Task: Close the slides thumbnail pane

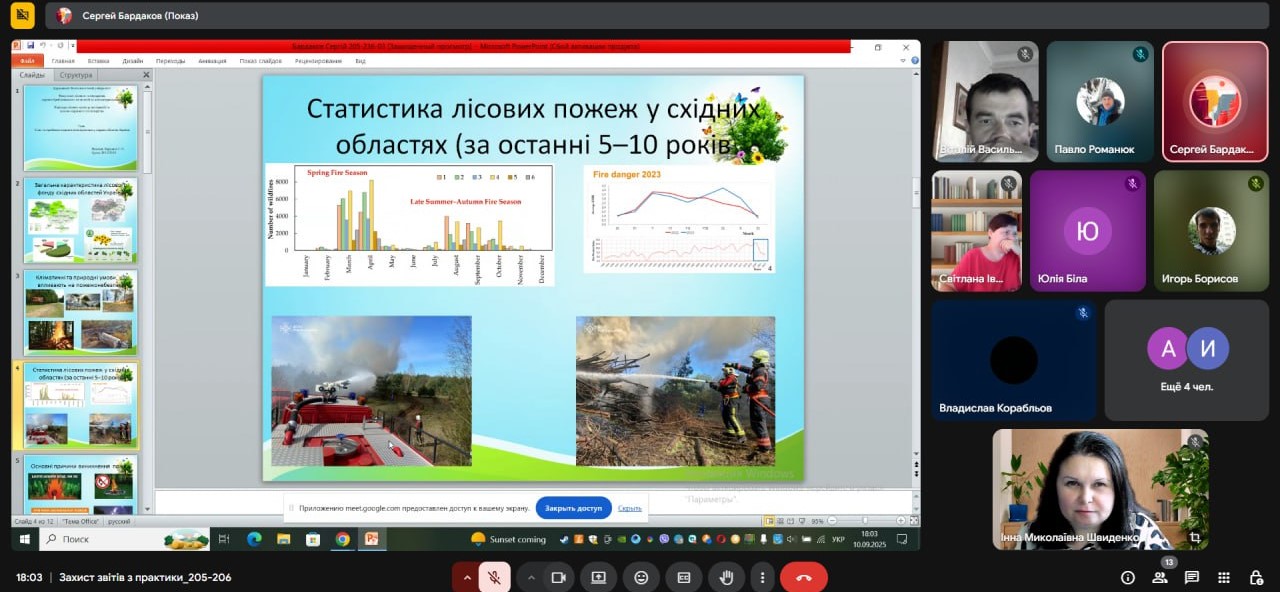Action: pos(146,75)
